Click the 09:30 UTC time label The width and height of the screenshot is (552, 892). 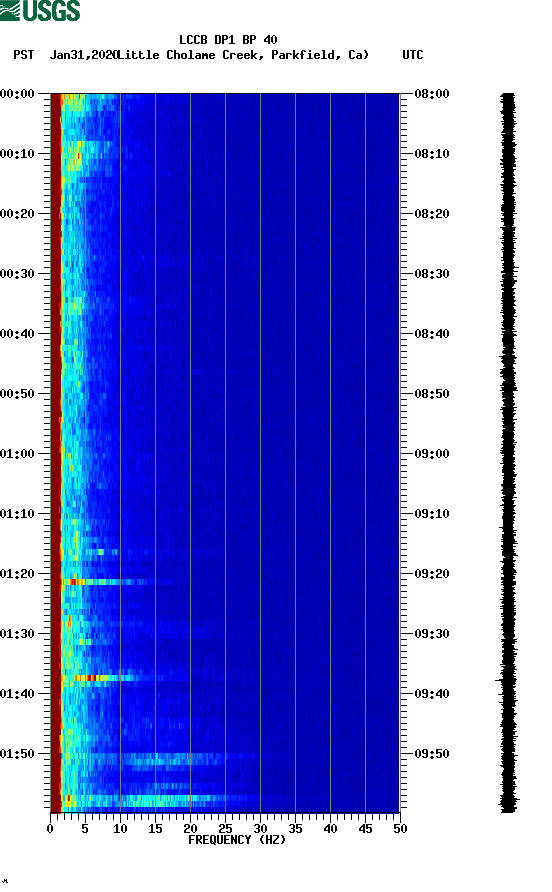tap(432, 634)
